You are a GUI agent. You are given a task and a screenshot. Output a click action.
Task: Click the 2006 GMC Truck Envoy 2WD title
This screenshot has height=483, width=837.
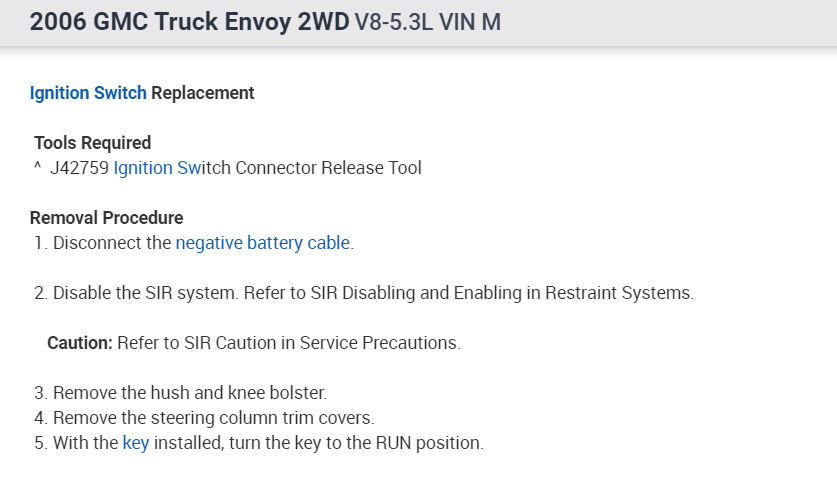189,22
